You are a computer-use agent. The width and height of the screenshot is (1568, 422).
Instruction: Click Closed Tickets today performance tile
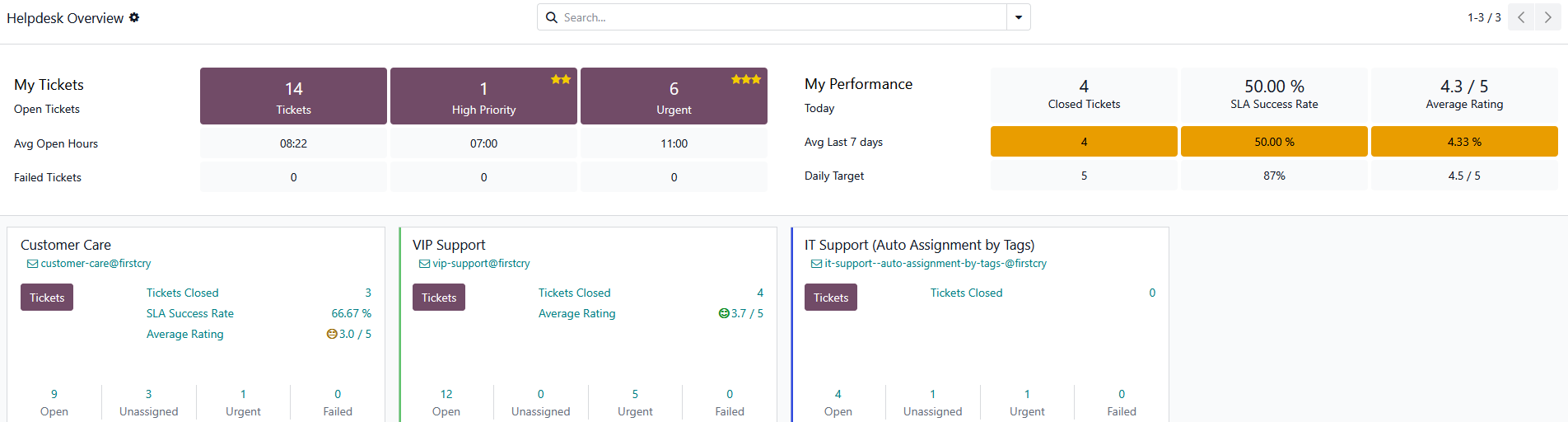click(x=1084, y=94)
